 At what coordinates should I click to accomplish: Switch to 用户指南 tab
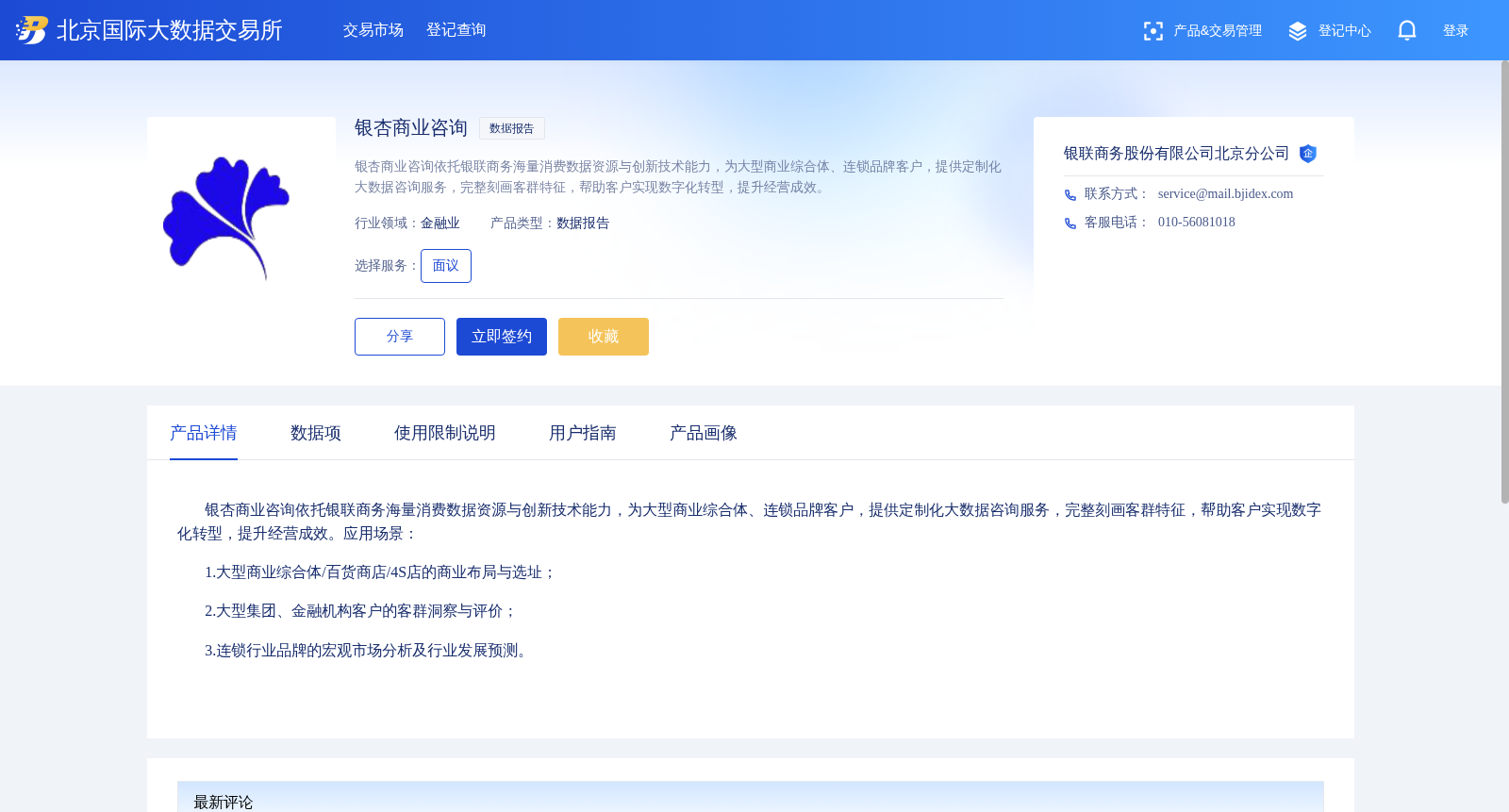(x=583, y=433)
